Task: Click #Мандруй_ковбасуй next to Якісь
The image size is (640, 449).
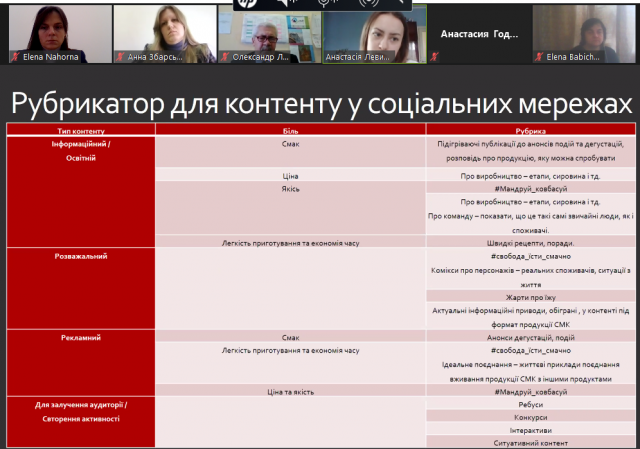Action: pos(531,189)
